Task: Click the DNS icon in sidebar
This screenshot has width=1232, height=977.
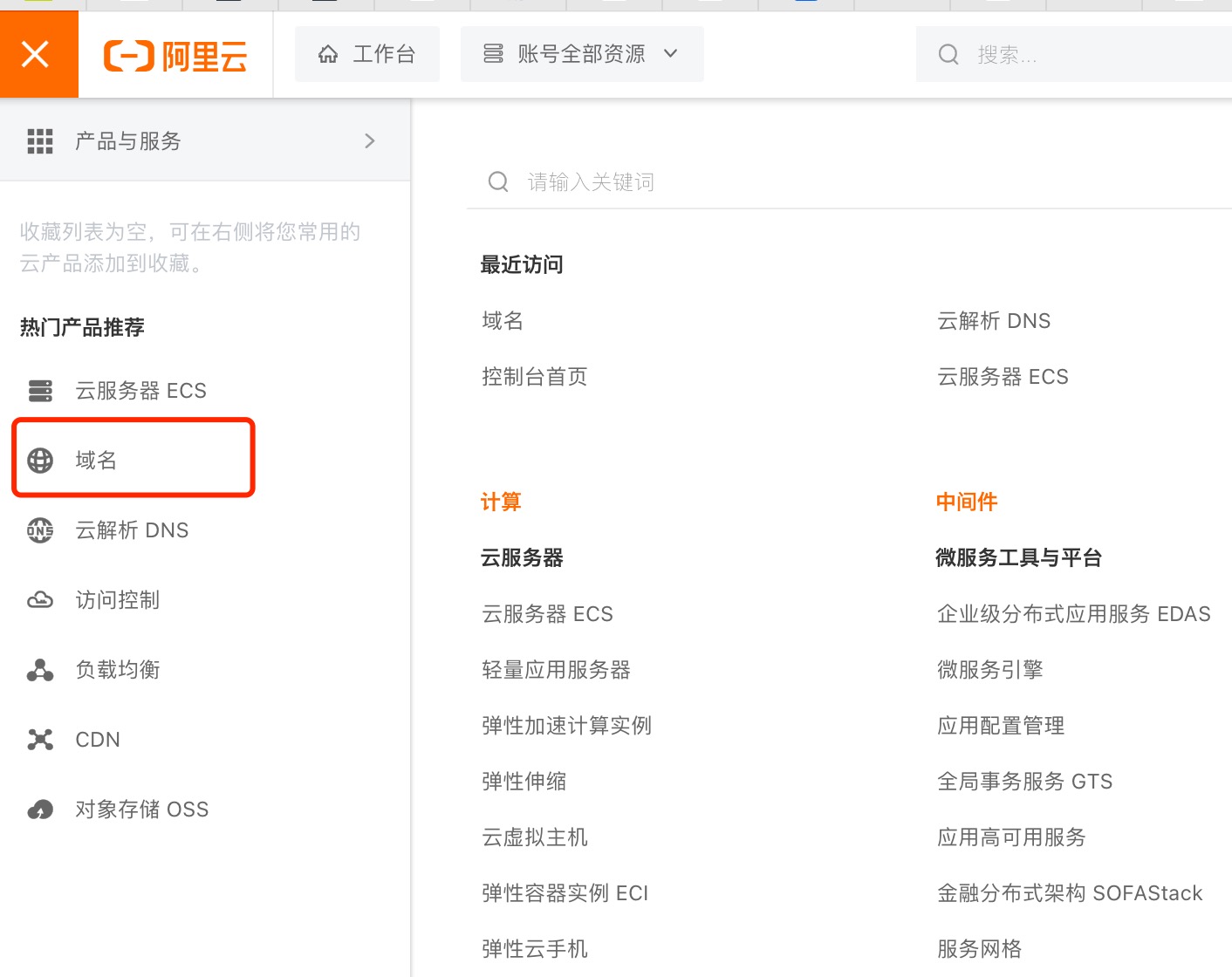Action: point(40,530)
